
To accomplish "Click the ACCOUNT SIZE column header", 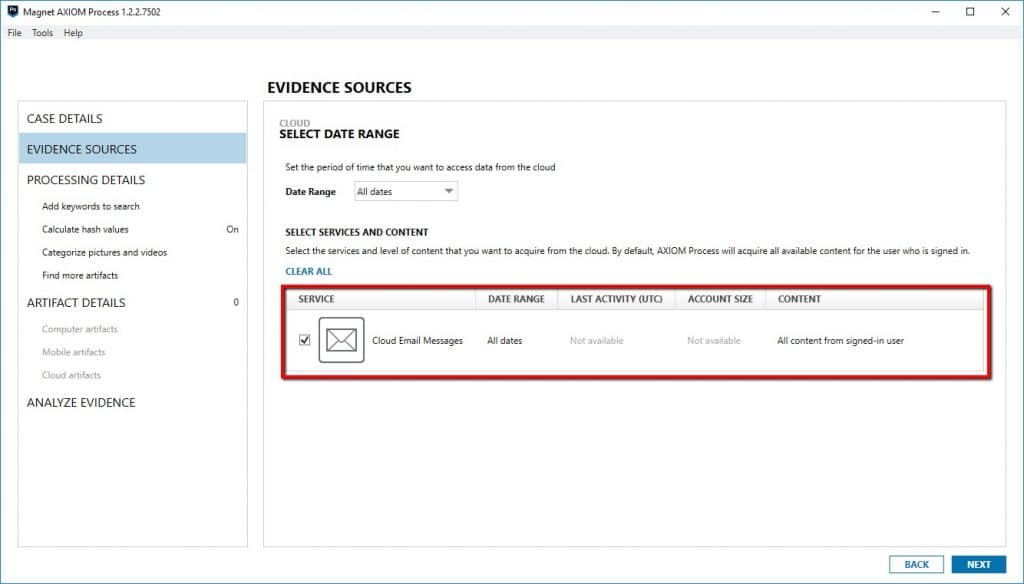I will point(720,299).
